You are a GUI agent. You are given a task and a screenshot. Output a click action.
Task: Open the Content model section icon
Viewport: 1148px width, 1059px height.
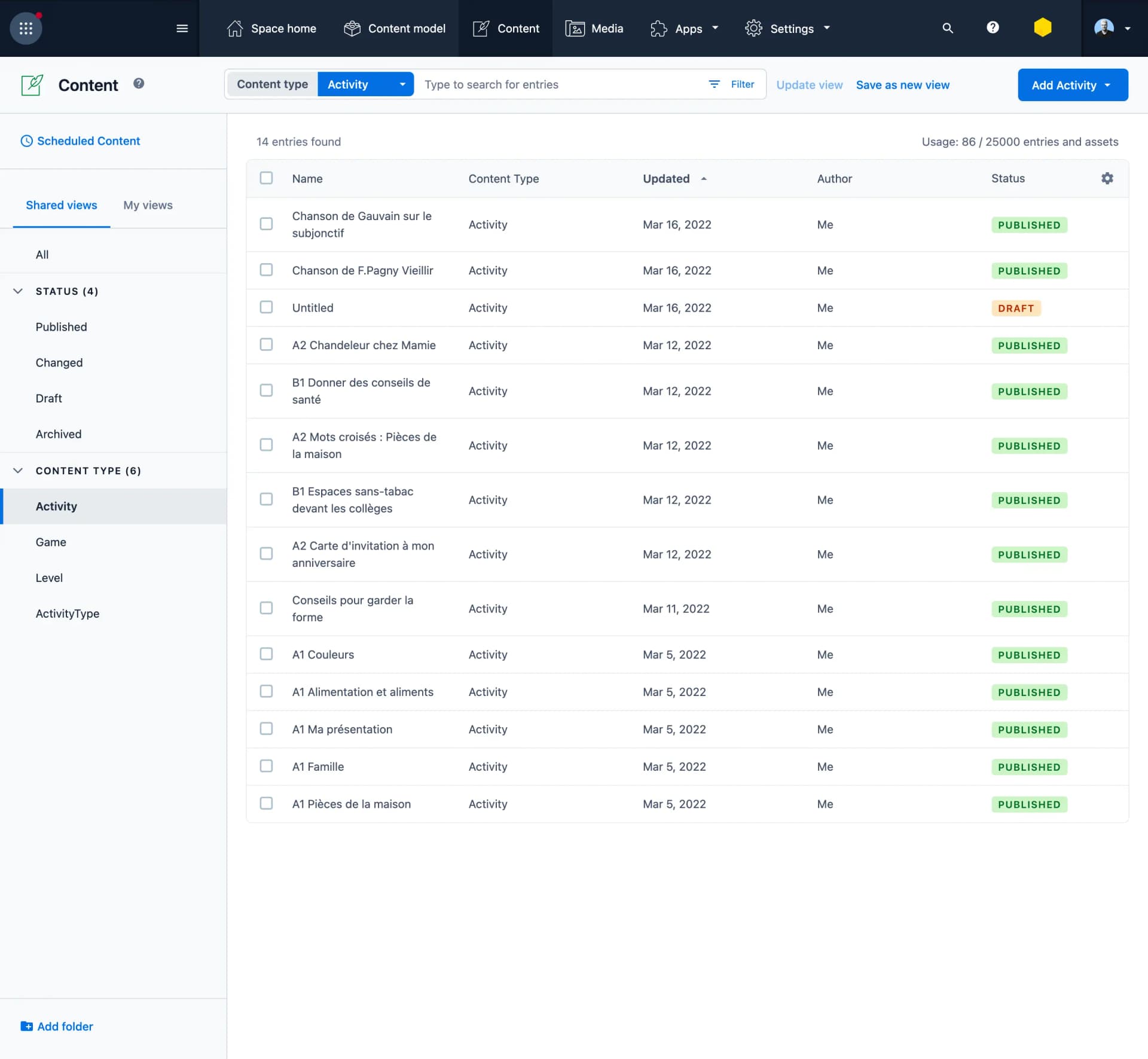click(x=352, y=28)
